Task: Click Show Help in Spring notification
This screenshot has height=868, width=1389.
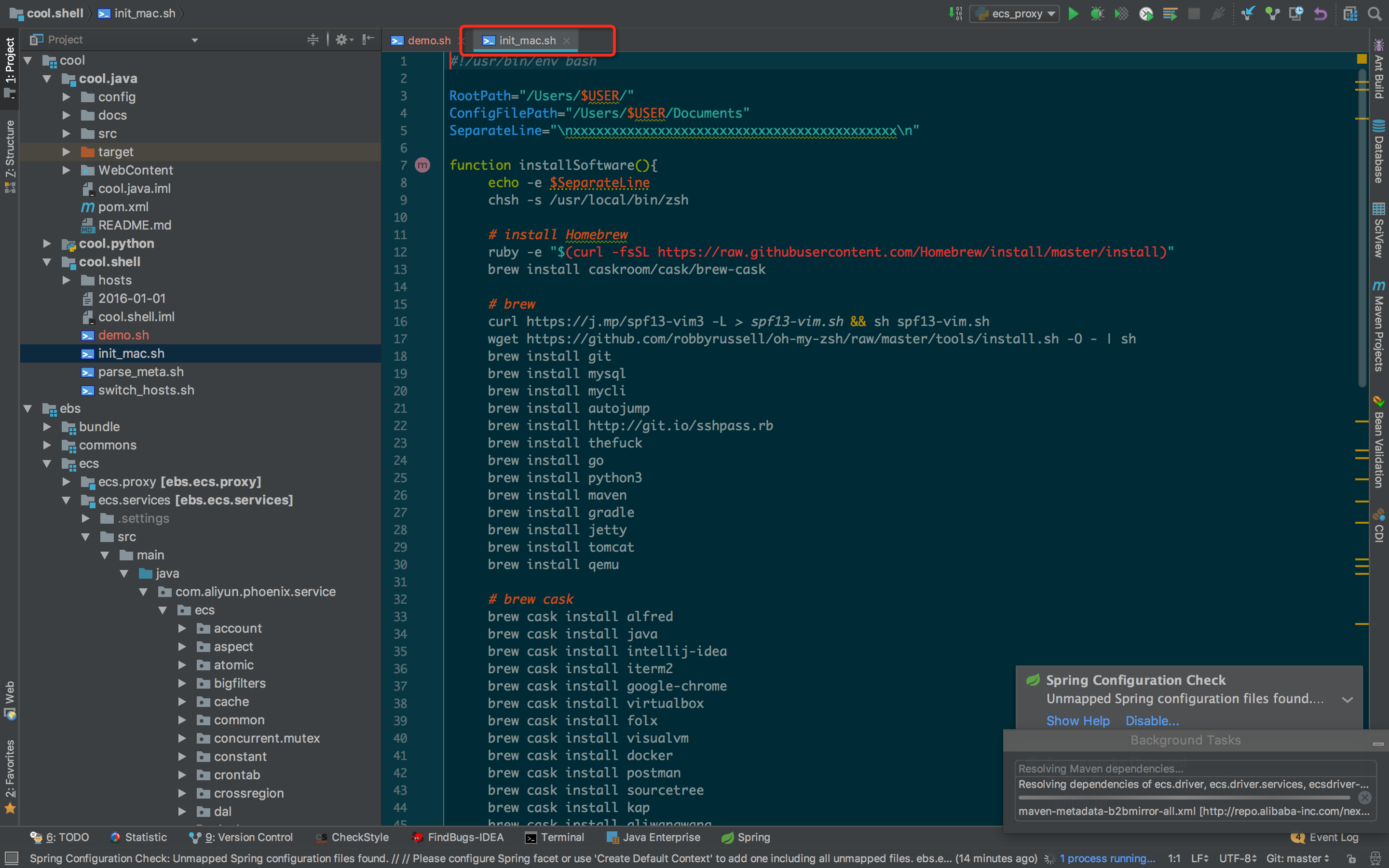Action: [1077, 720]
